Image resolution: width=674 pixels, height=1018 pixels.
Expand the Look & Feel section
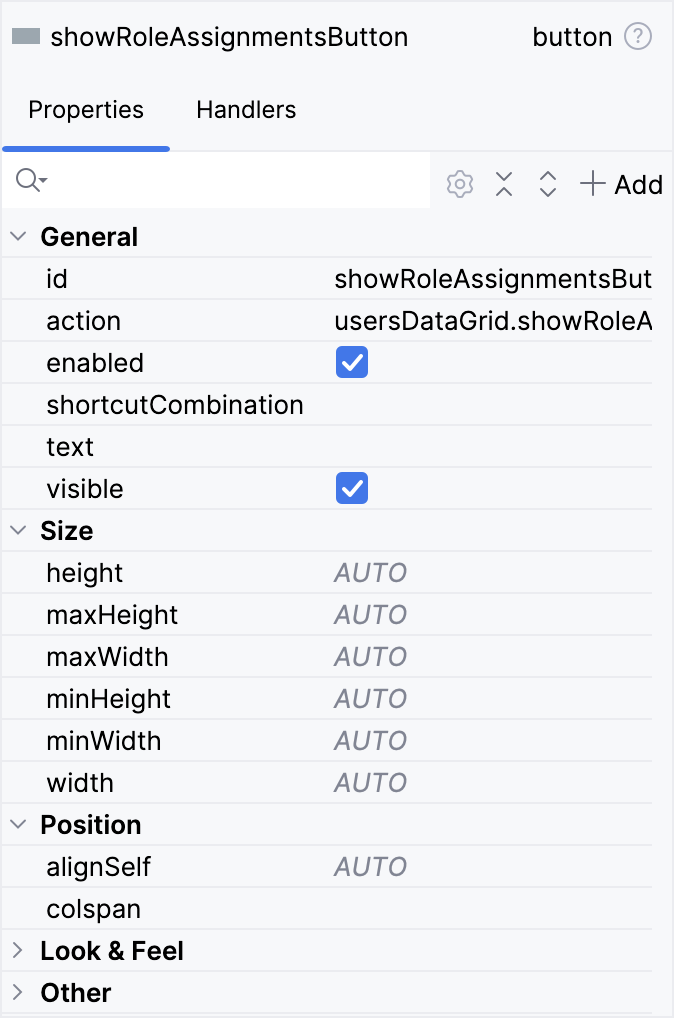[x=17, y=951]
